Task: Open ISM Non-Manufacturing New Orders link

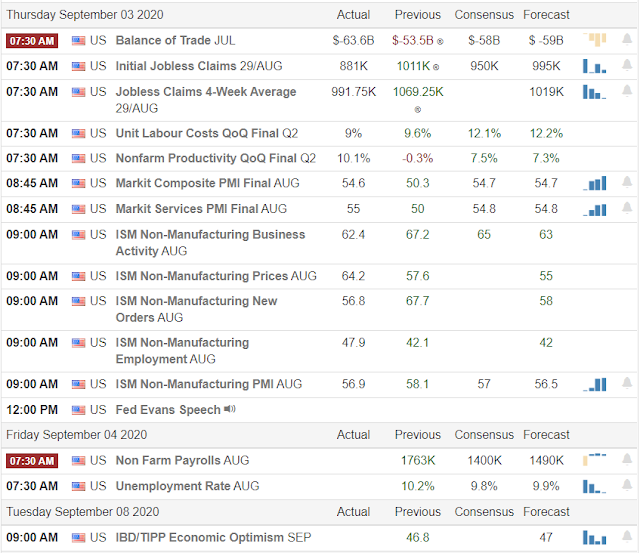Action: point(197,309)
